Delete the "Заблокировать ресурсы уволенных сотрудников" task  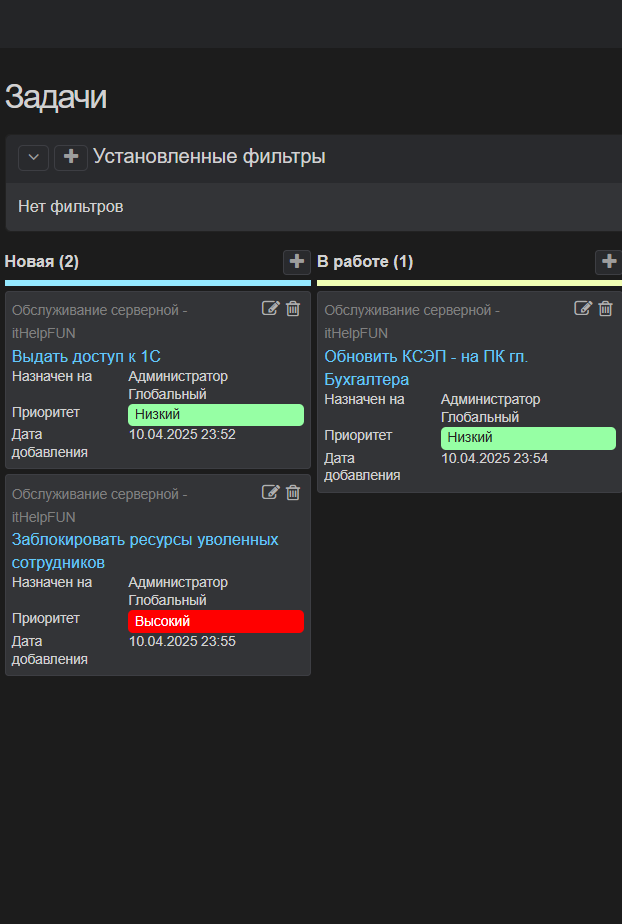coord(293,492)
